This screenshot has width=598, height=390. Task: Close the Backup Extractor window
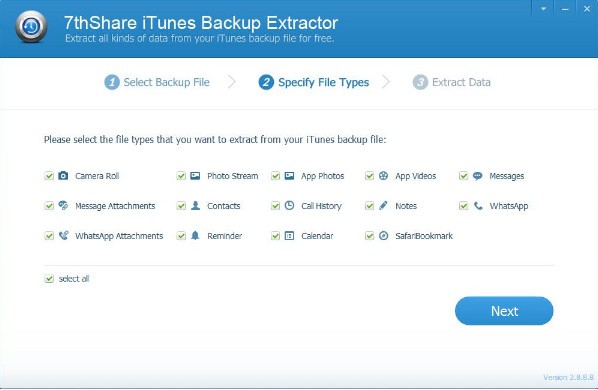[x=587, y=9]
